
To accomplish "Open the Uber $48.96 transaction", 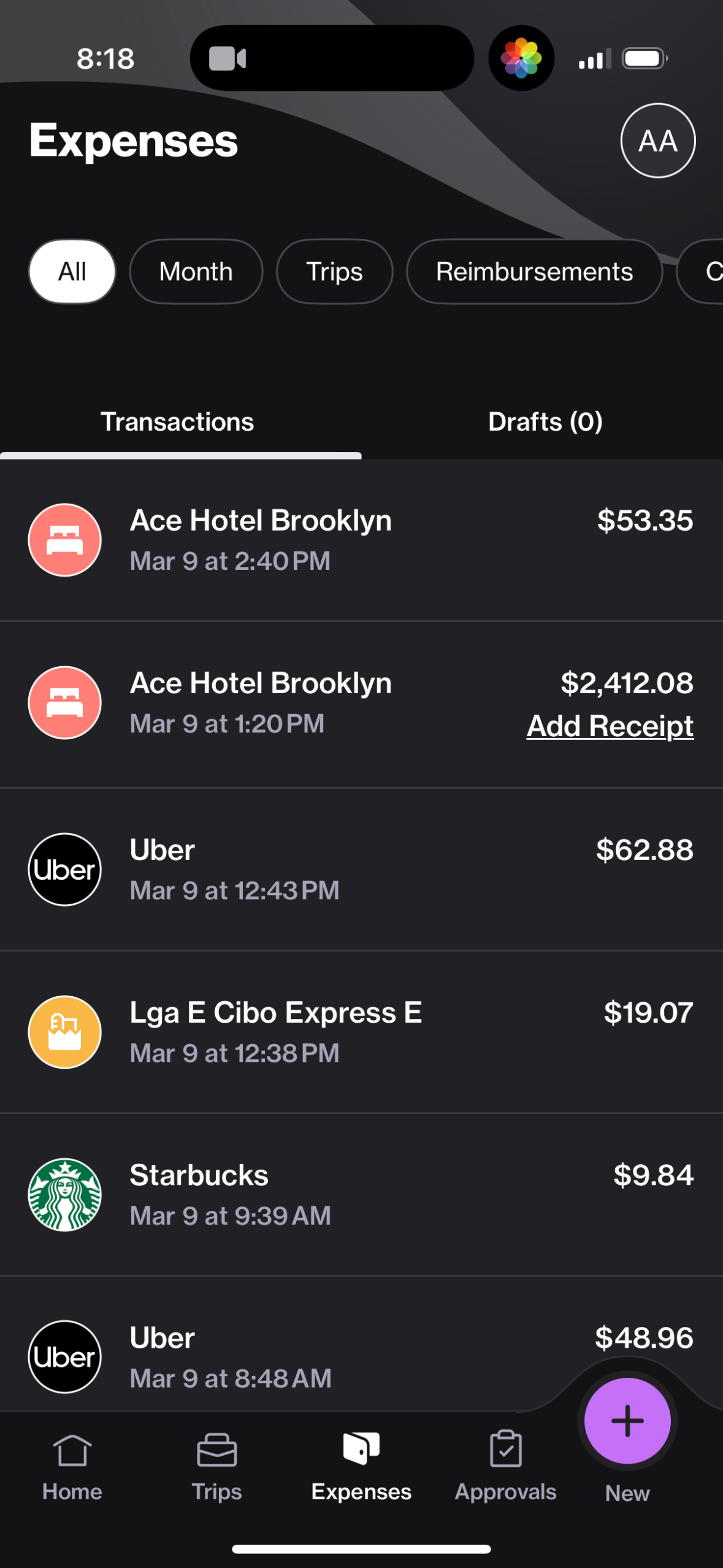I will pos(307,1356).
